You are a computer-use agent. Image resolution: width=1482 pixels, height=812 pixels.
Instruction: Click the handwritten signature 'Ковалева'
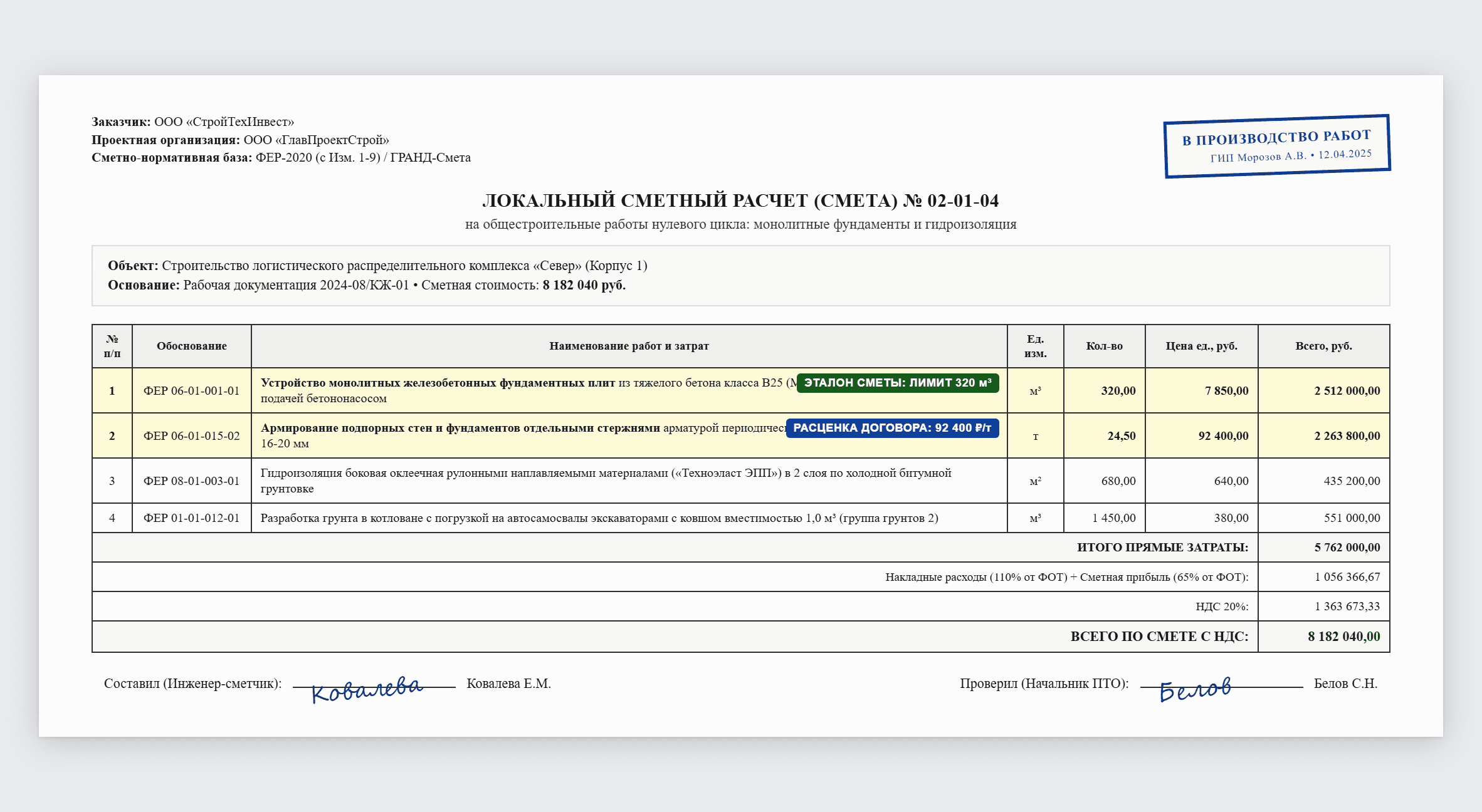pos(367,689)
